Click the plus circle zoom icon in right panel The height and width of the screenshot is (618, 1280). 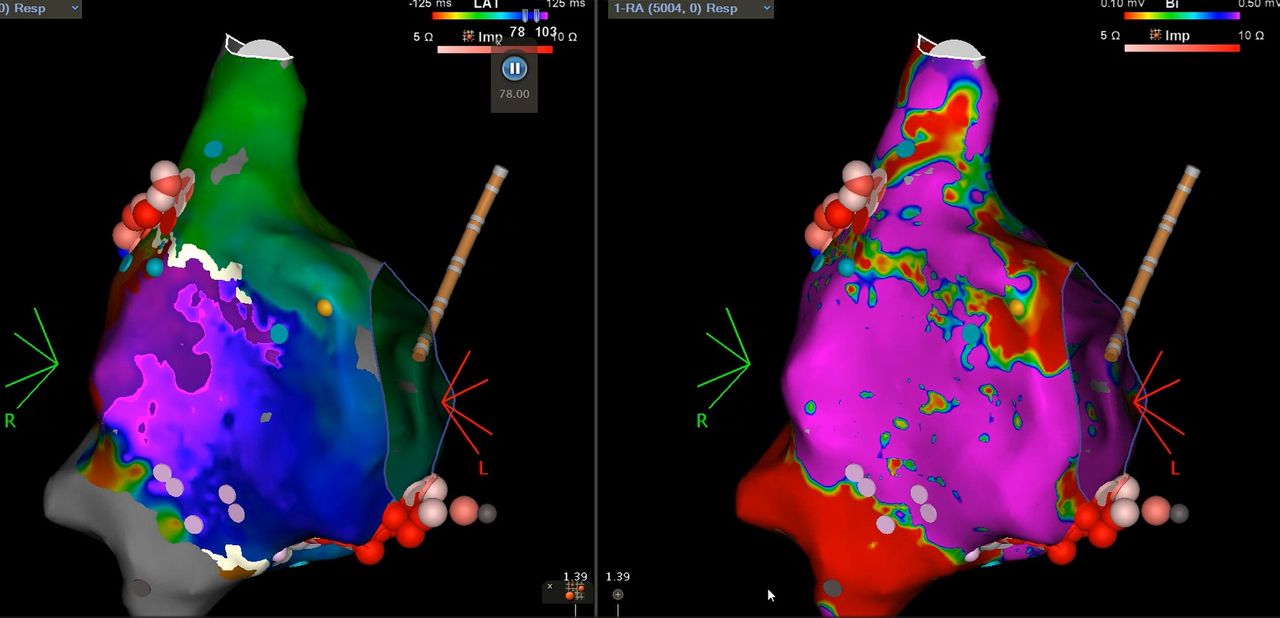tap(618, 594)
